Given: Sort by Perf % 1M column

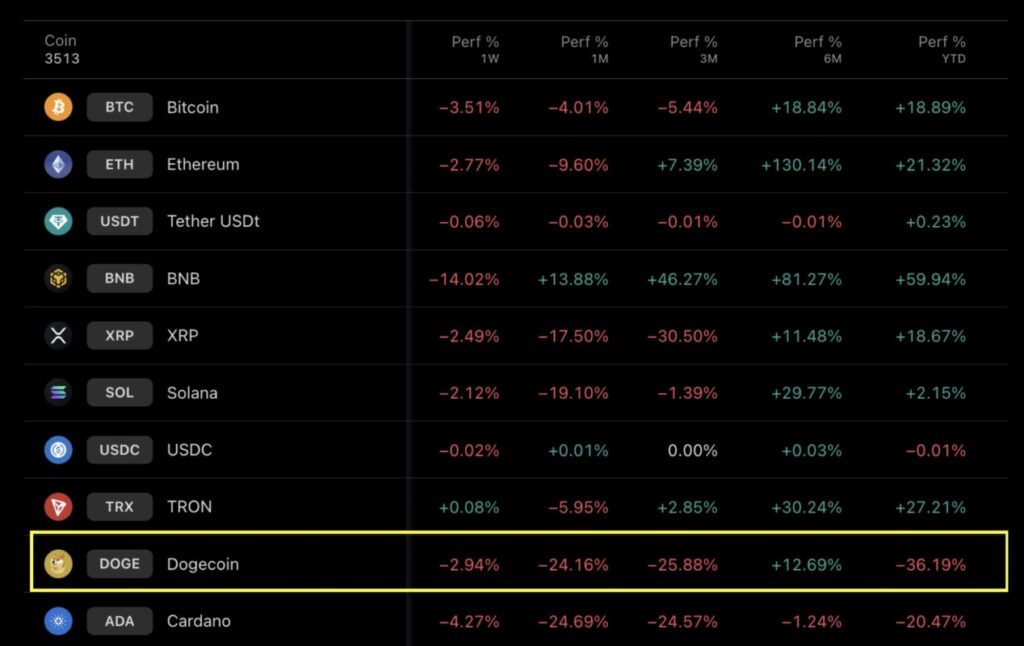Looking at the screenshot, I should (x=584, y=49).
